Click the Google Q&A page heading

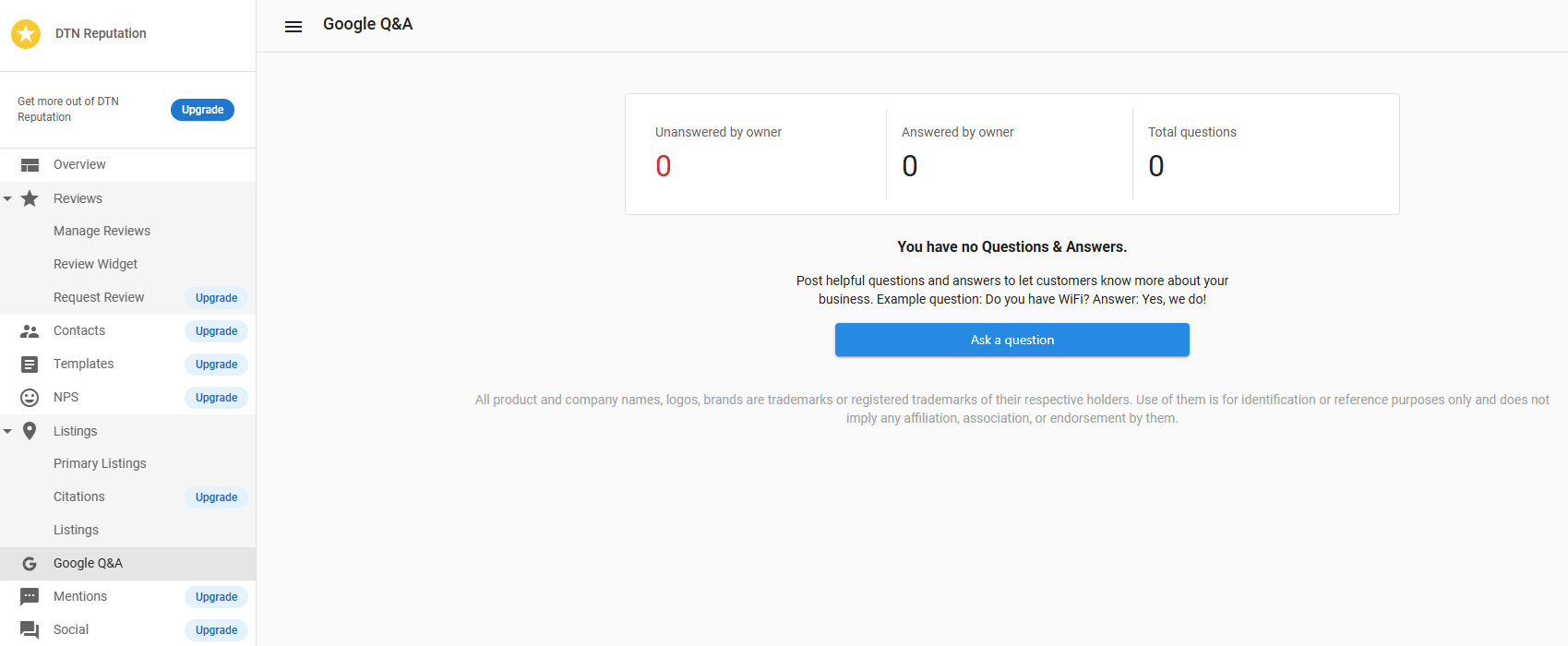pyautogui.click(x=367, y=24)
